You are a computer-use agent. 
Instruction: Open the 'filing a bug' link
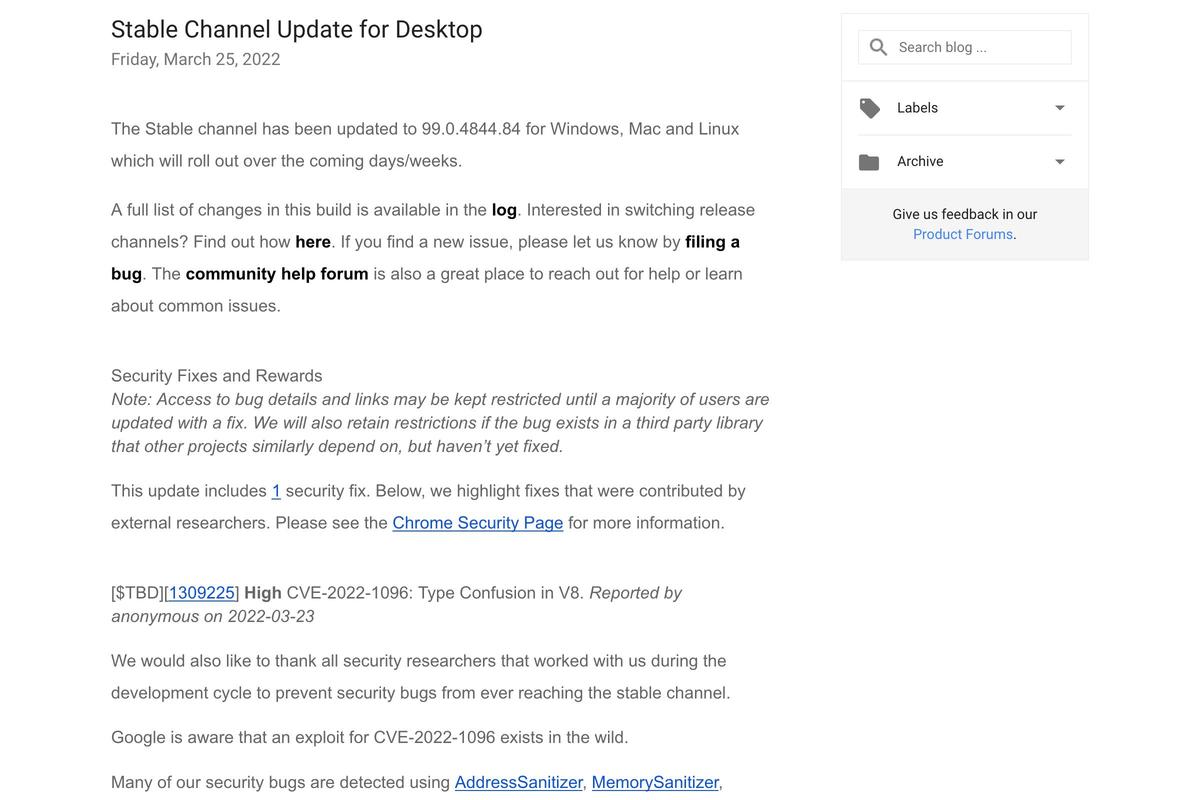tap(426, 258)
